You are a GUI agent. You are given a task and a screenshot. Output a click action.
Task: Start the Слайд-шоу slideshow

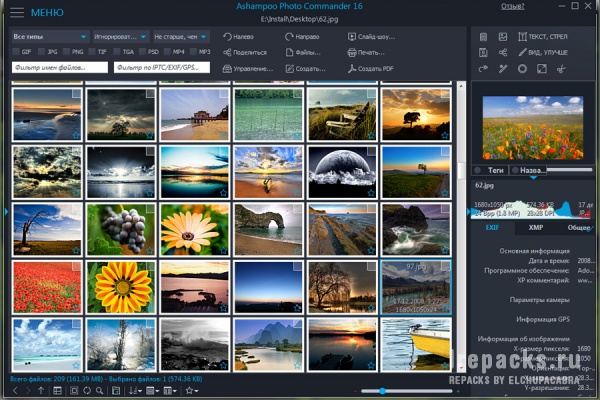[371, 37]
